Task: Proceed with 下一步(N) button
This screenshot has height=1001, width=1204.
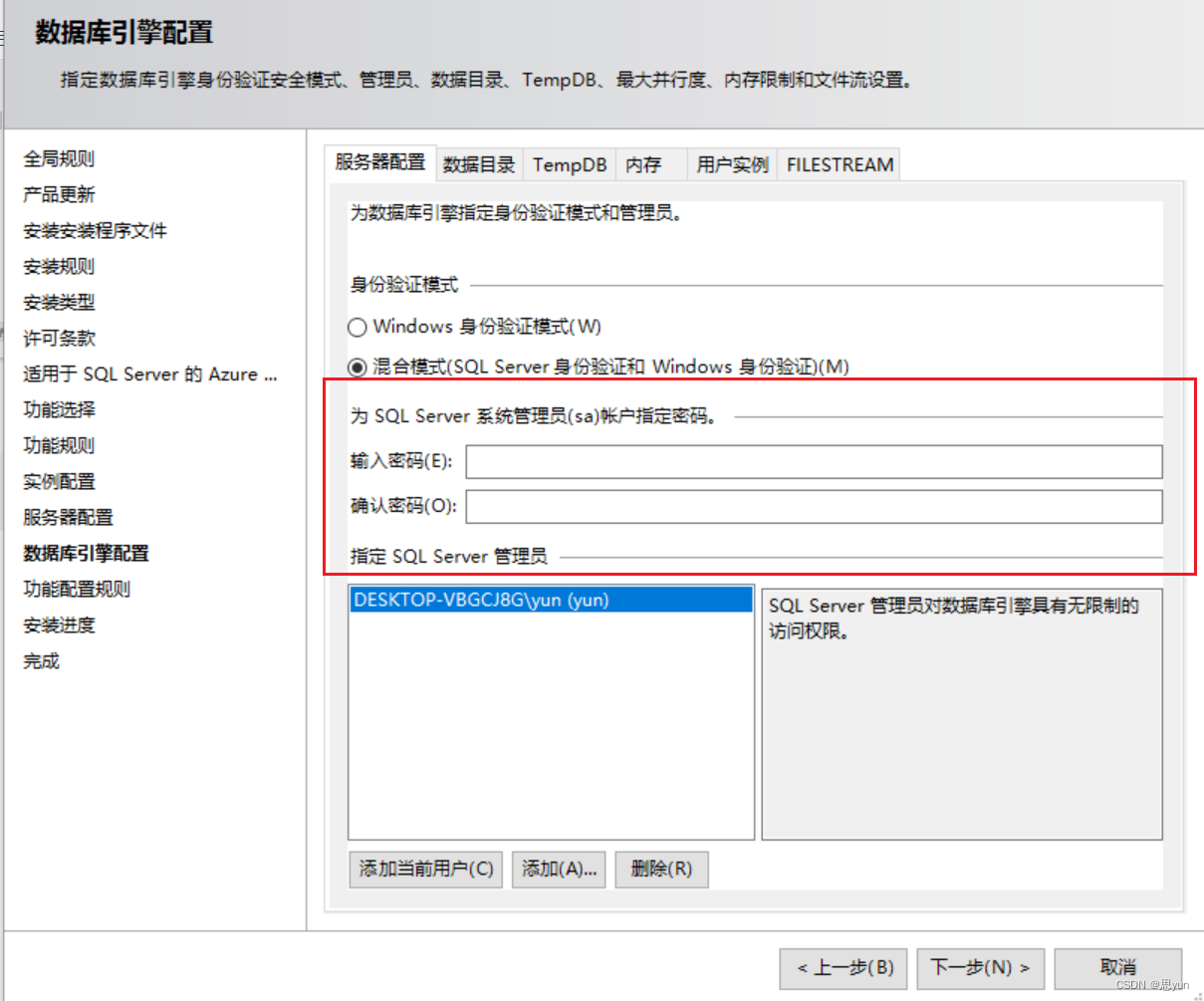Action: point(980,967)
